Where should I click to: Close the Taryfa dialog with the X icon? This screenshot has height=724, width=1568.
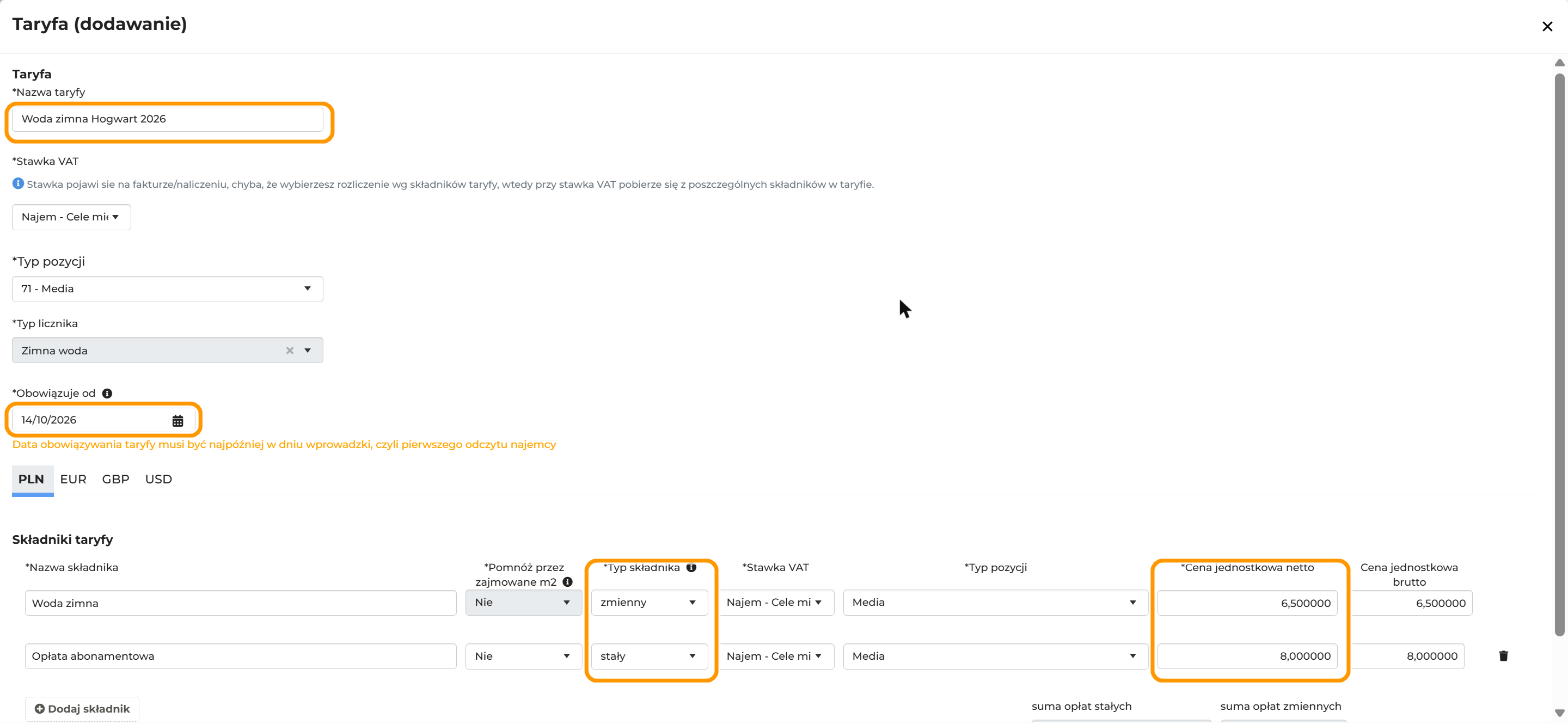pos(1547,27)
